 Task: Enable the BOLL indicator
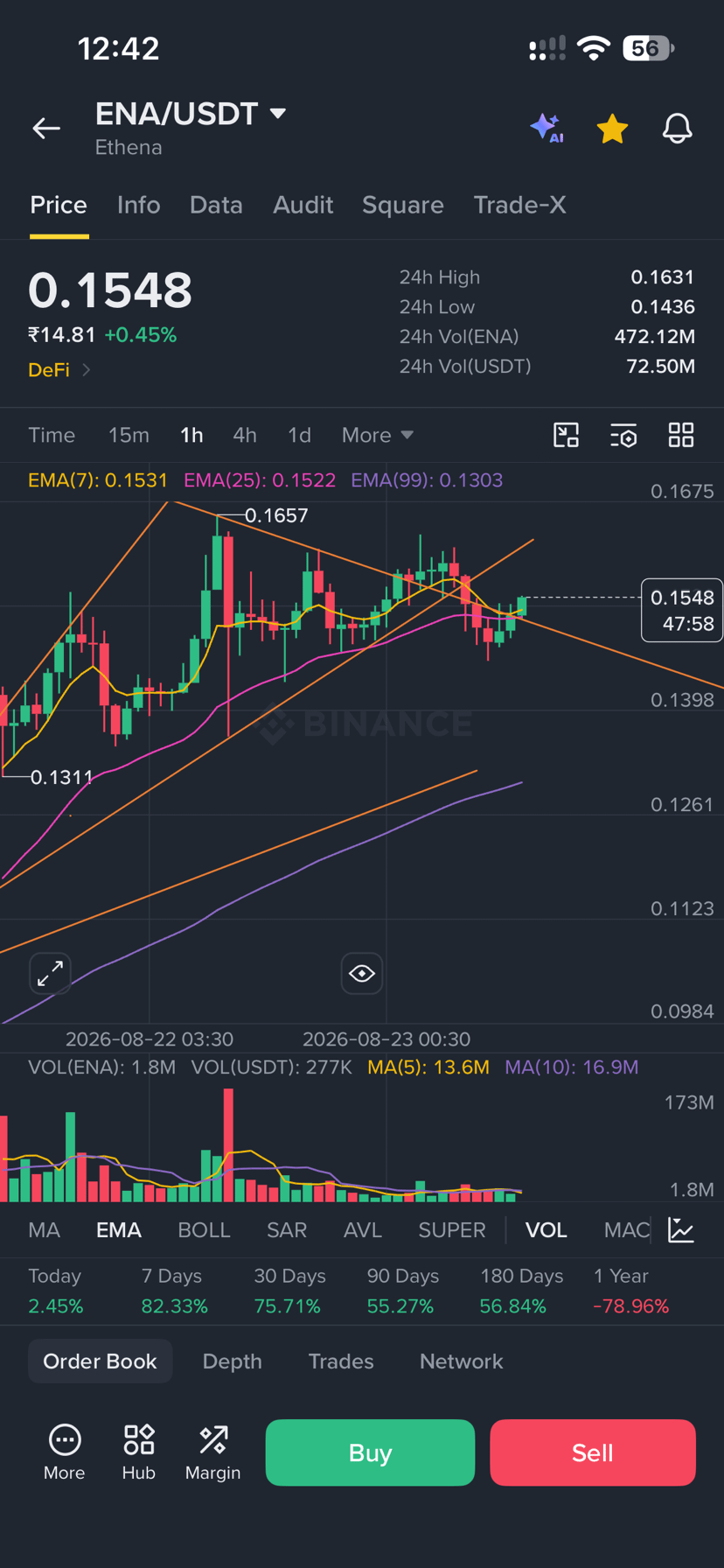[204, 1230]
